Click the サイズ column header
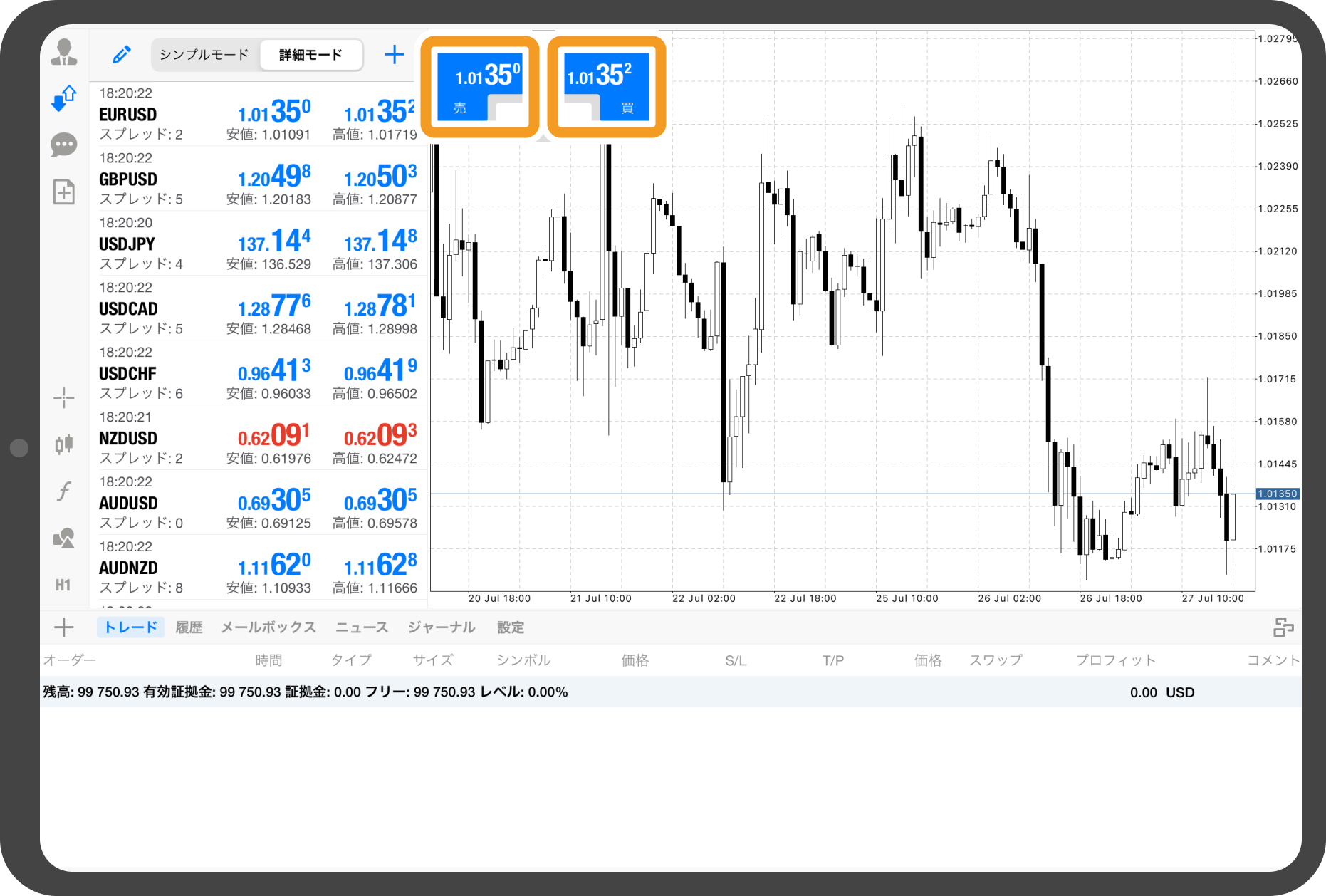The height and width of the screenshot is (896, 1326). pyautogui.click(x=433, y=660)
